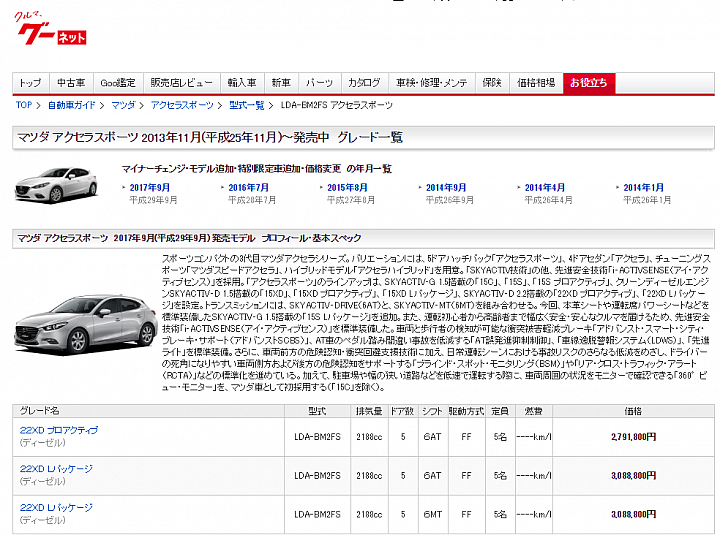Click the 排気量 column header
Viewport: 720px width, 535px height.
(x=369, y=411)
